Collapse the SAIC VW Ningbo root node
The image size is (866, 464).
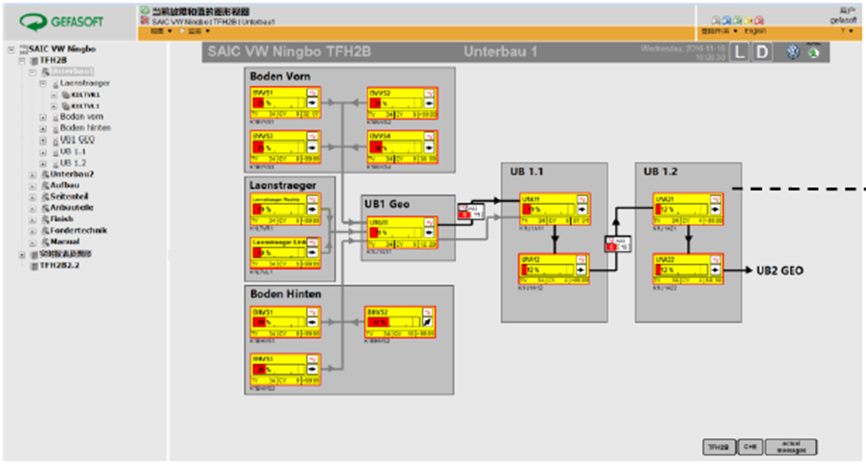pos(11,50)
